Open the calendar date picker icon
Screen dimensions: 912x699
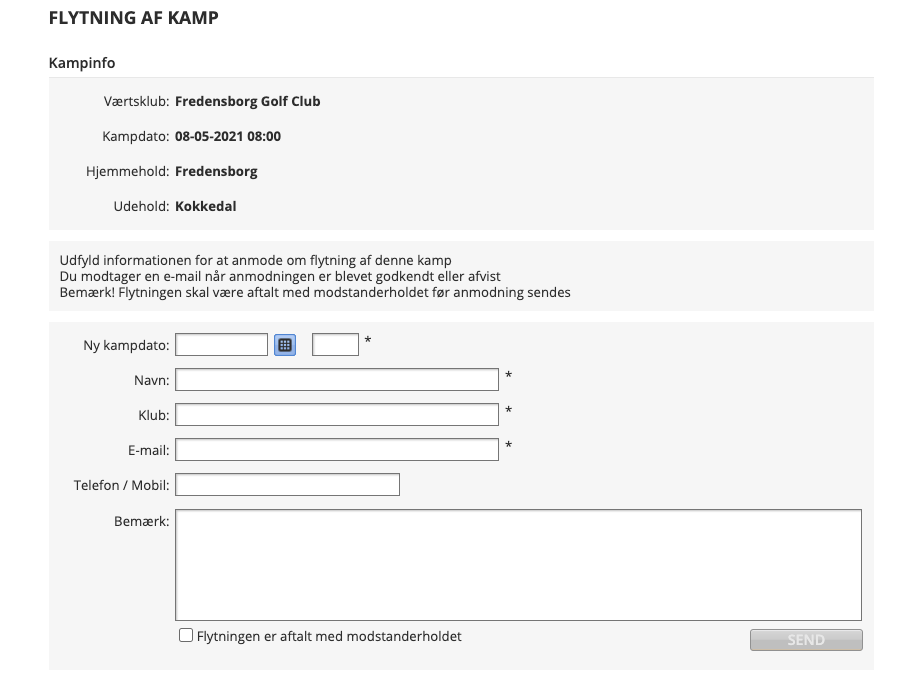point(285,345)
